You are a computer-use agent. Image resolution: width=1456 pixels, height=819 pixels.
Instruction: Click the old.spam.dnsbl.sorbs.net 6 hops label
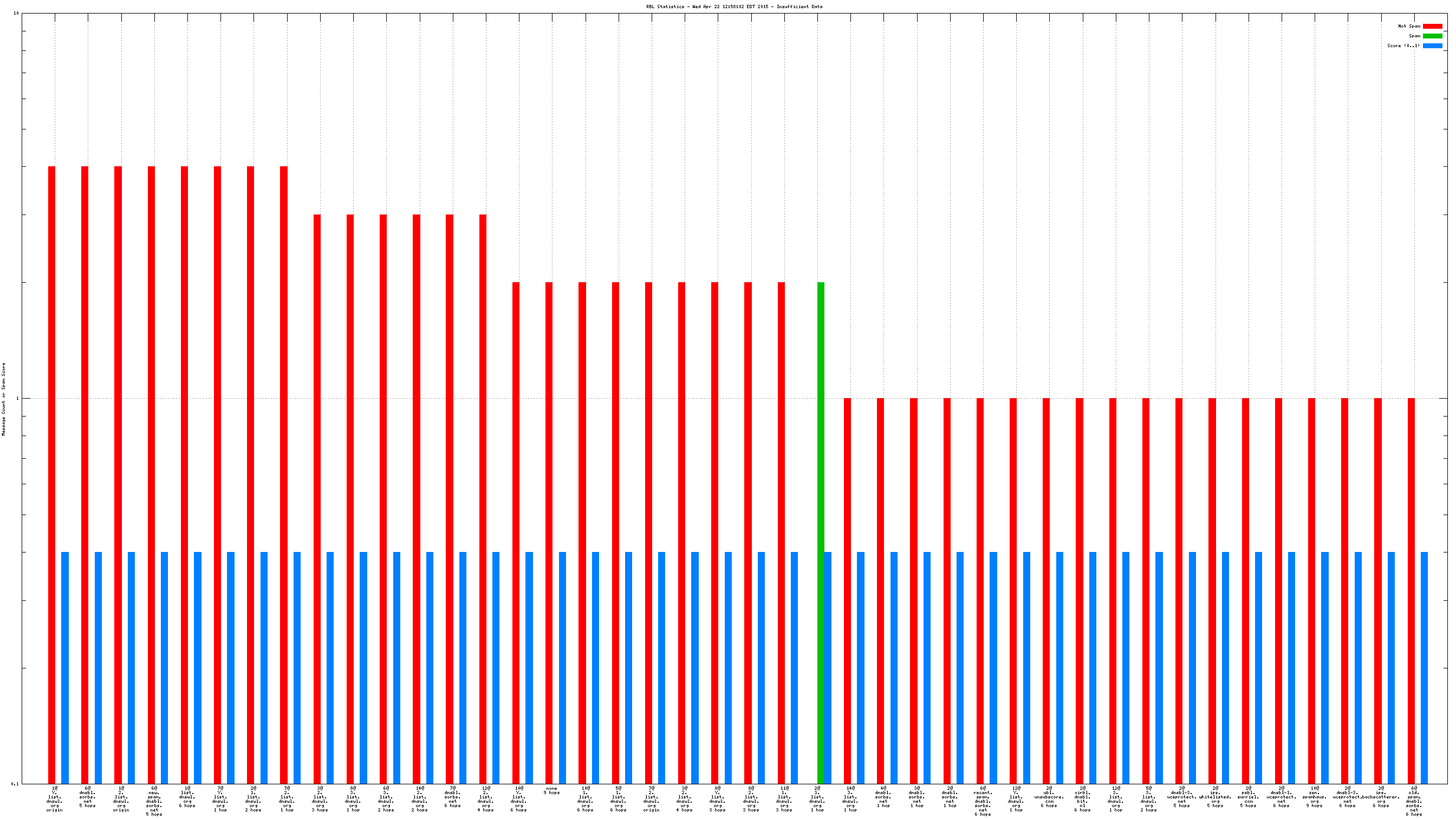coord(1414,802)
